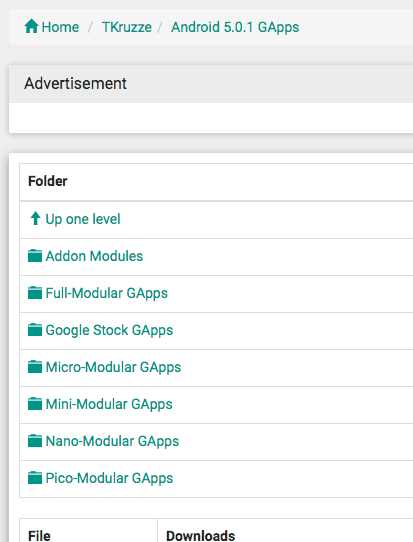The image size is (413, 542).
Task: Select Android 5.0.1 GApps breadcrumb
Action: (x=235, y=27)
